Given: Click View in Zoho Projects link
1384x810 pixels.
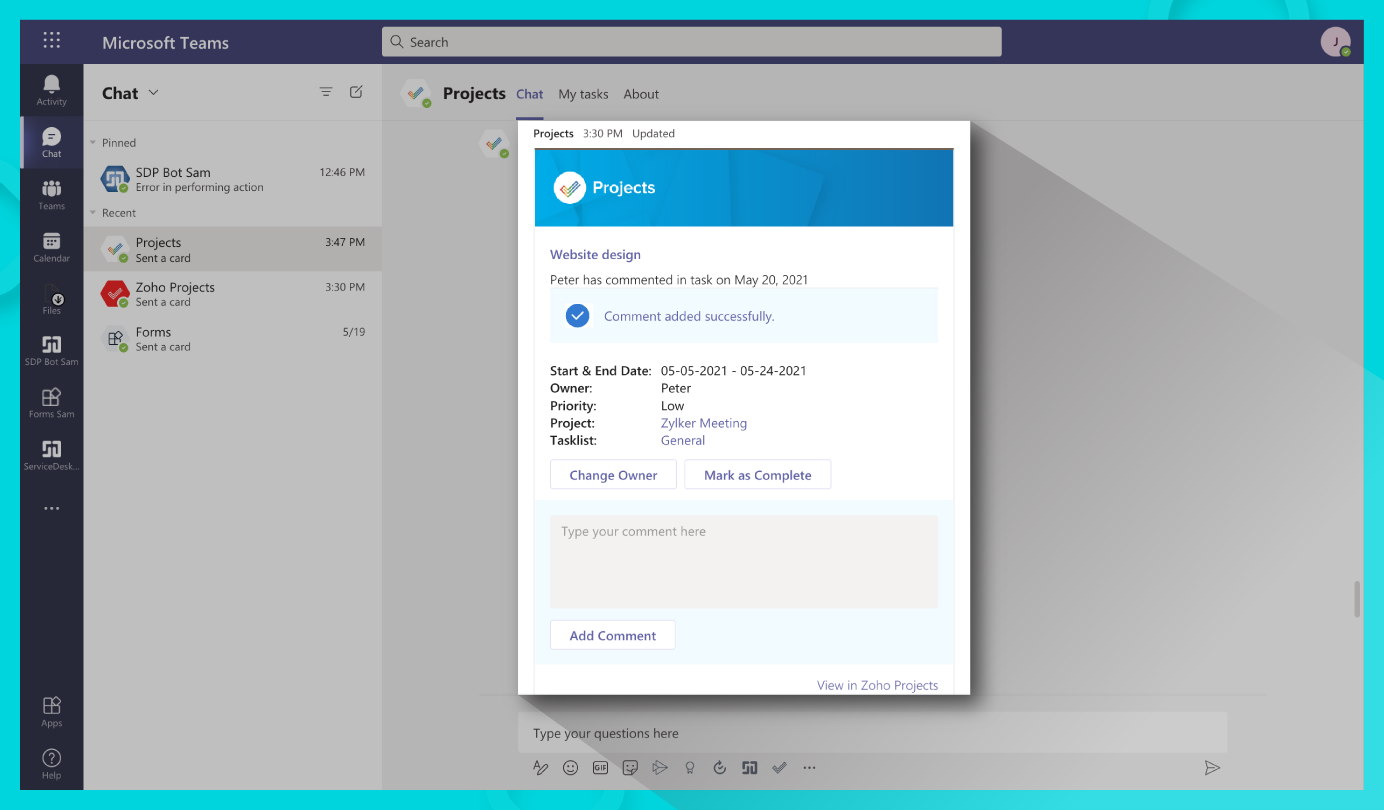Looking at the screenshot, I should click(x=877, y=685).
